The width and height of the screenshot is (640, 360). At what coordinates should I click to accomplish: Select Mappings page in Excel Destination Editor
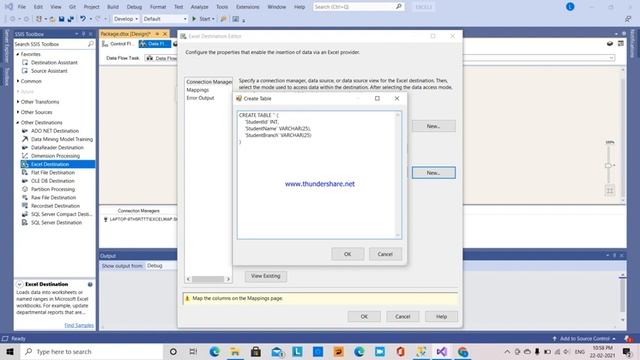click(x=198, y=90)
